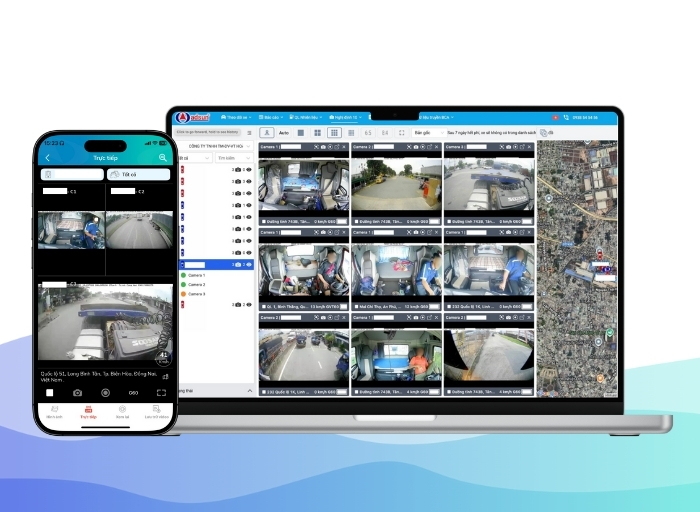Screen dimensions: 700x512
Task: Open the 'Tìm kiếm' dropdown in sidebar
Action: pos(234,157)
